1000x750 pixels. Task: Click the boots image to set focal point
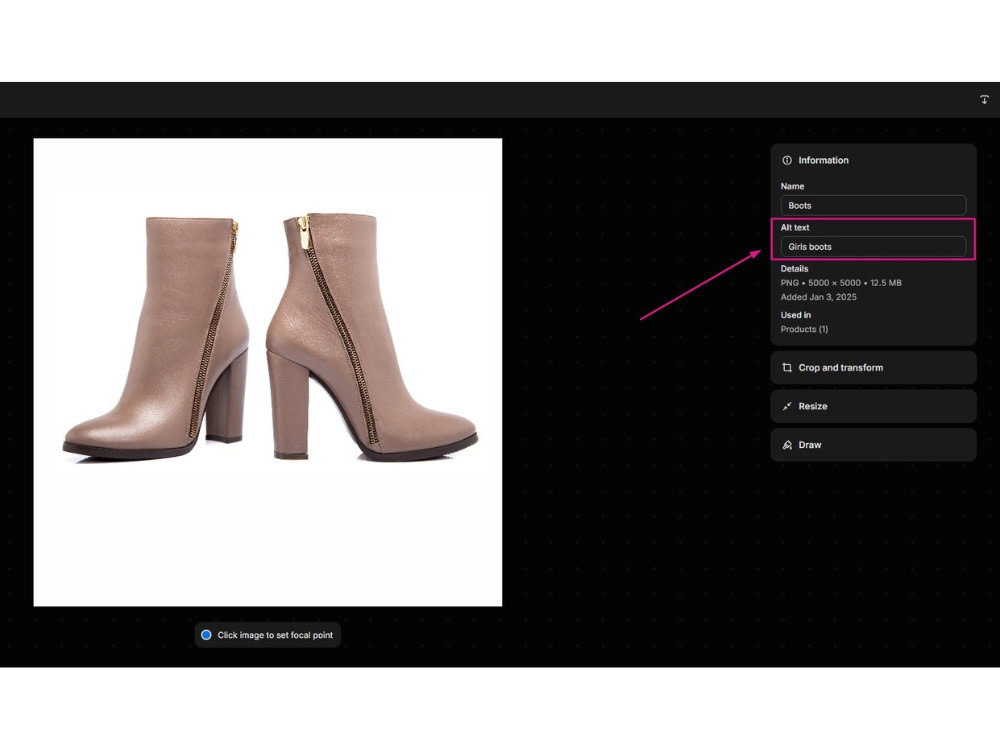click(268, 372)
